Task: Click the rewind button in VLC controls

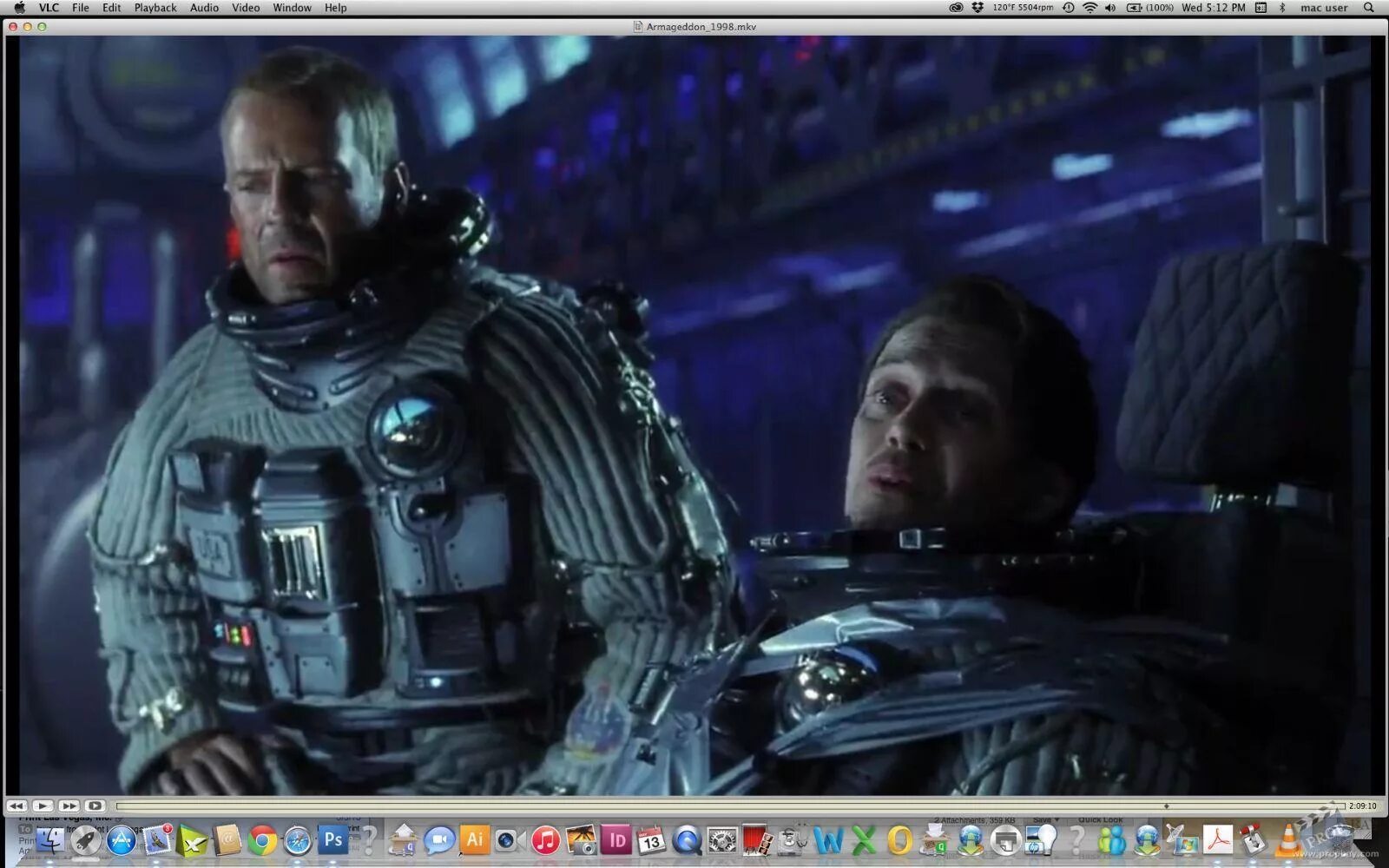Action: pos(16,806)
